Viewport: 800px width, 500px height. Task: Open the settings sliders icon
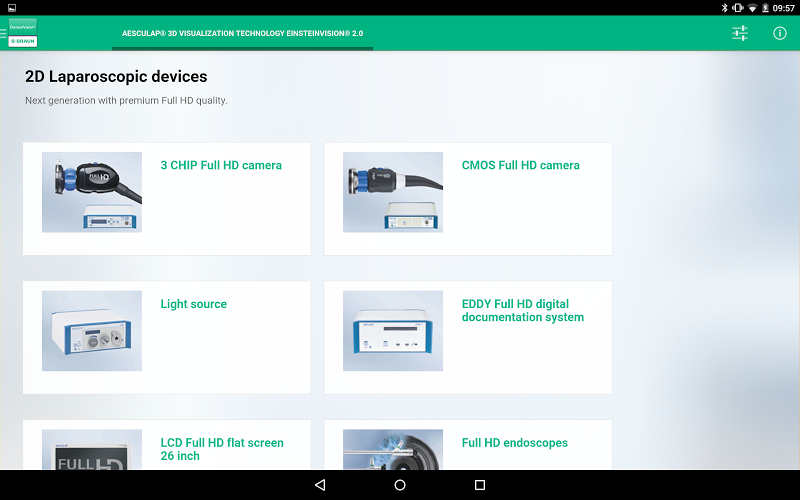pyautogui.click(x=740, y=33)
